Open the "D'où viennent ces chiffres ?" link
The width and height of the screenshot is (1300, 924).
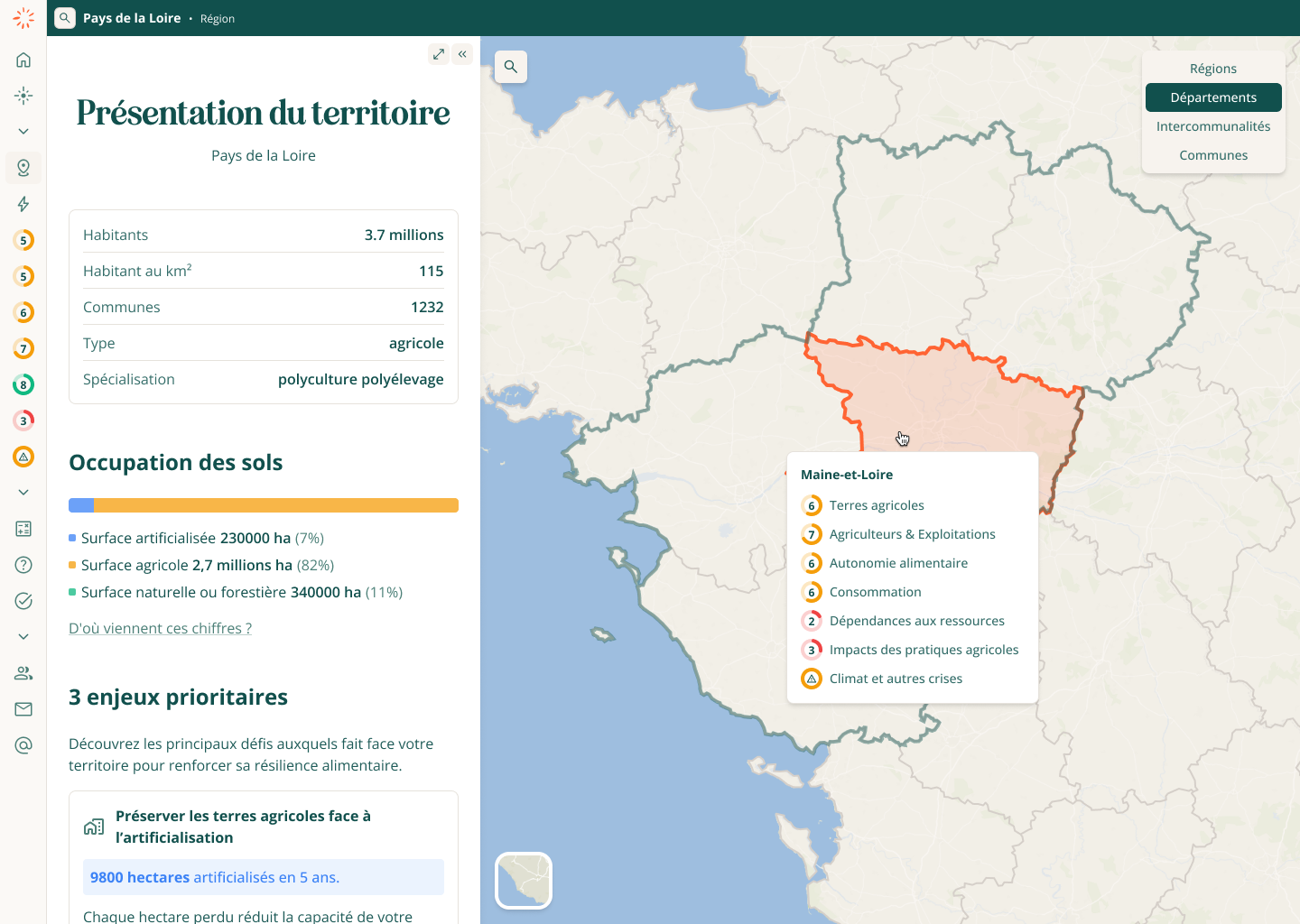pyautogui.click(x=160, y=628)
